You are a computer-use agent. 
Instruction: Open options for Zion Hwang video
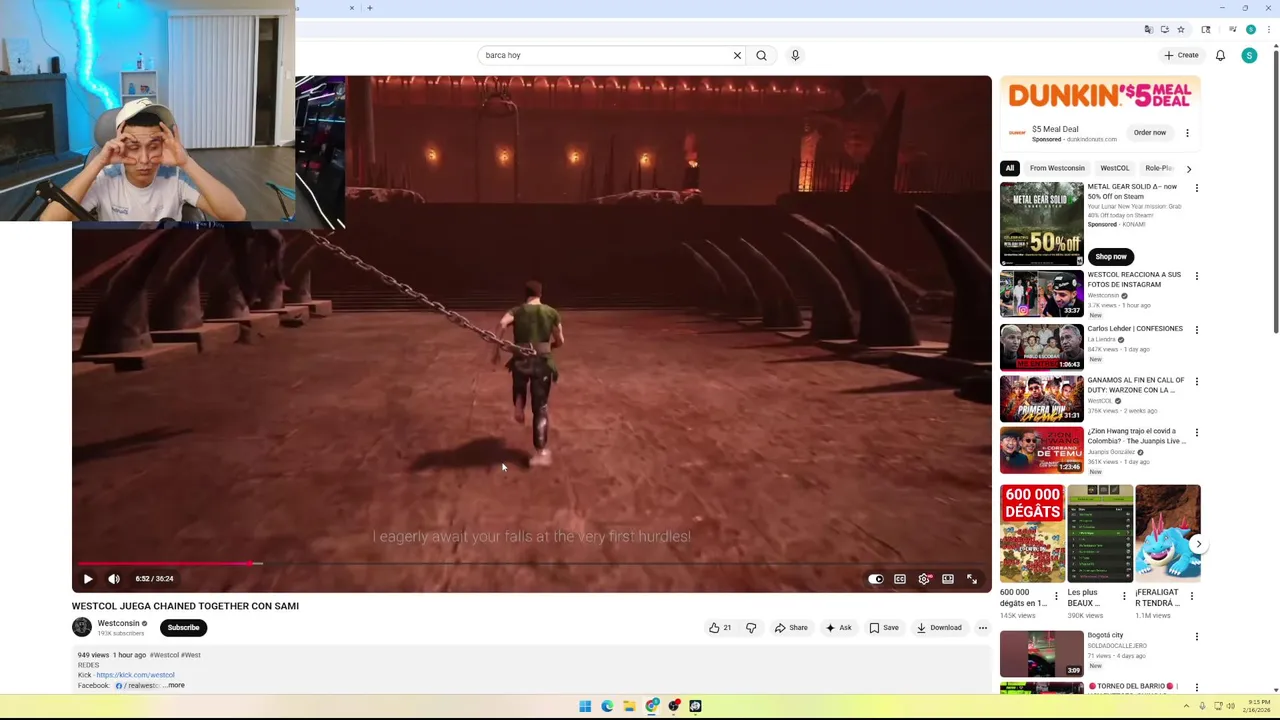[1196, 433]
